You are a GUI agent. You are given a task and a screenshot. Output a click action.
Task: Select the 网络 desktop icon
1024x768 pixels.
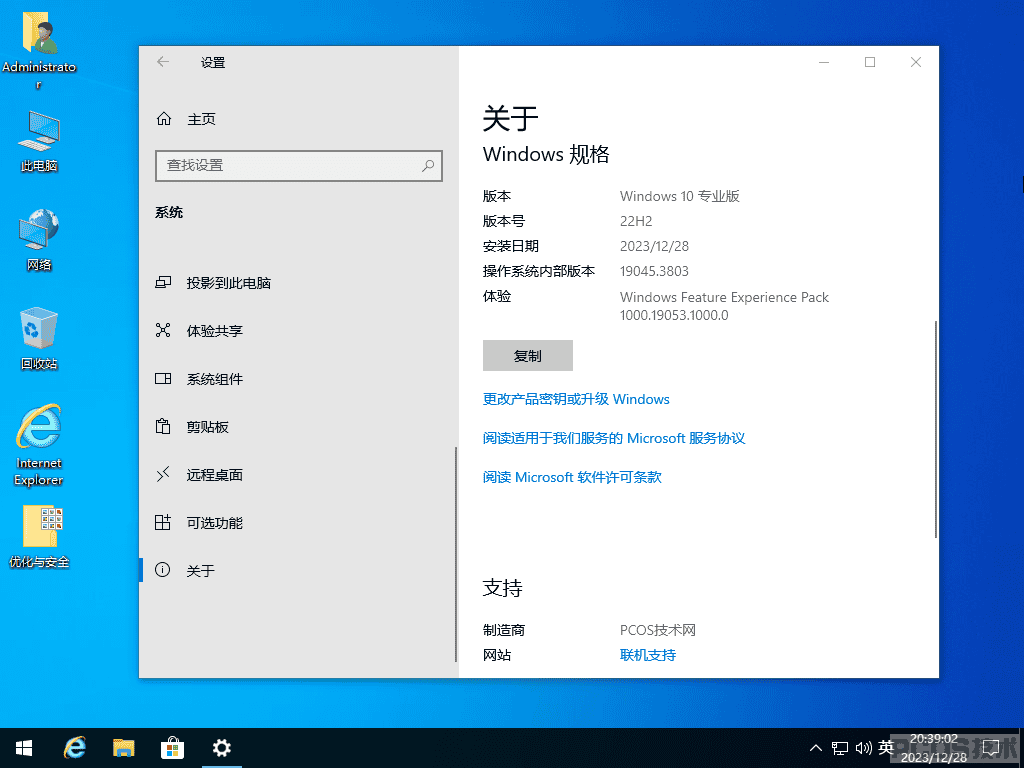[39, 240]
